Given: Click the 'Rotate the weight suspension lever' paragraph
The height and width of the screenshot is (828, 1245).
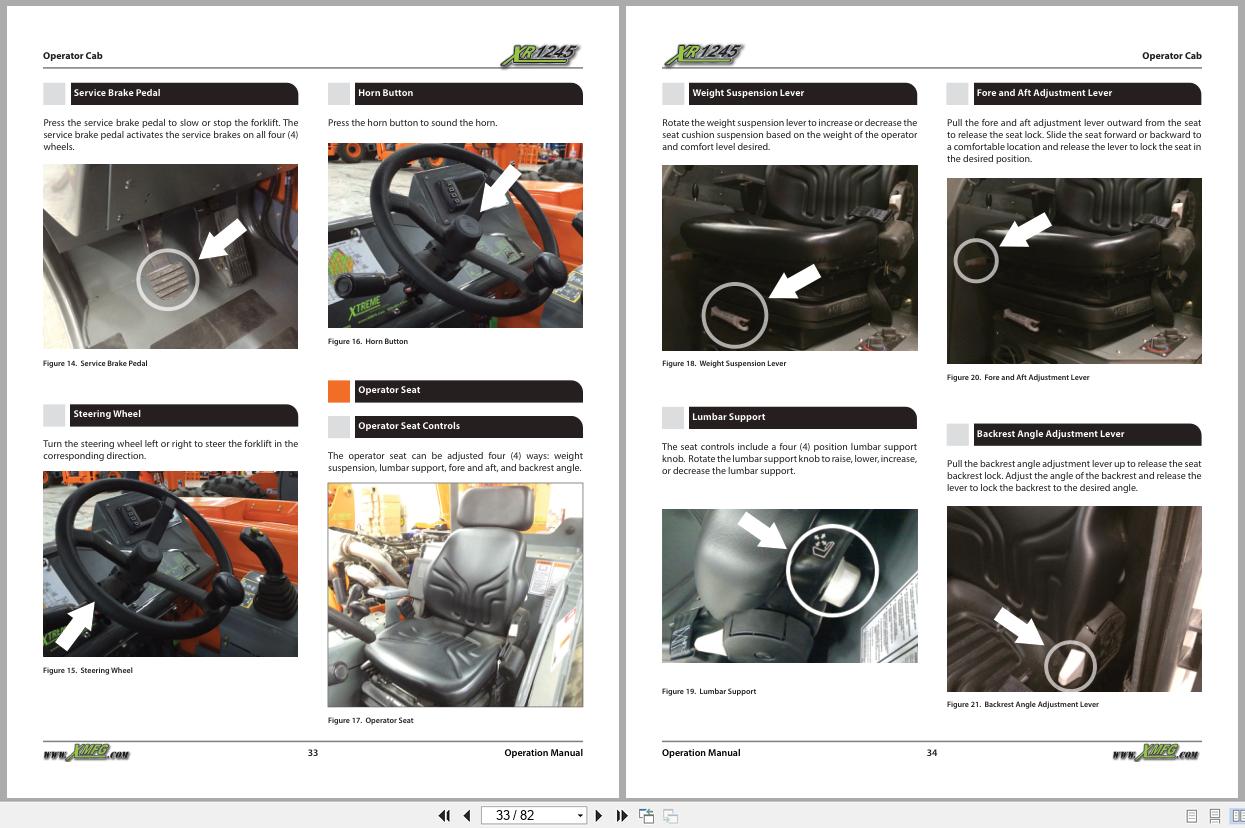Looking at the screenshot, I should tap(789, 135).
